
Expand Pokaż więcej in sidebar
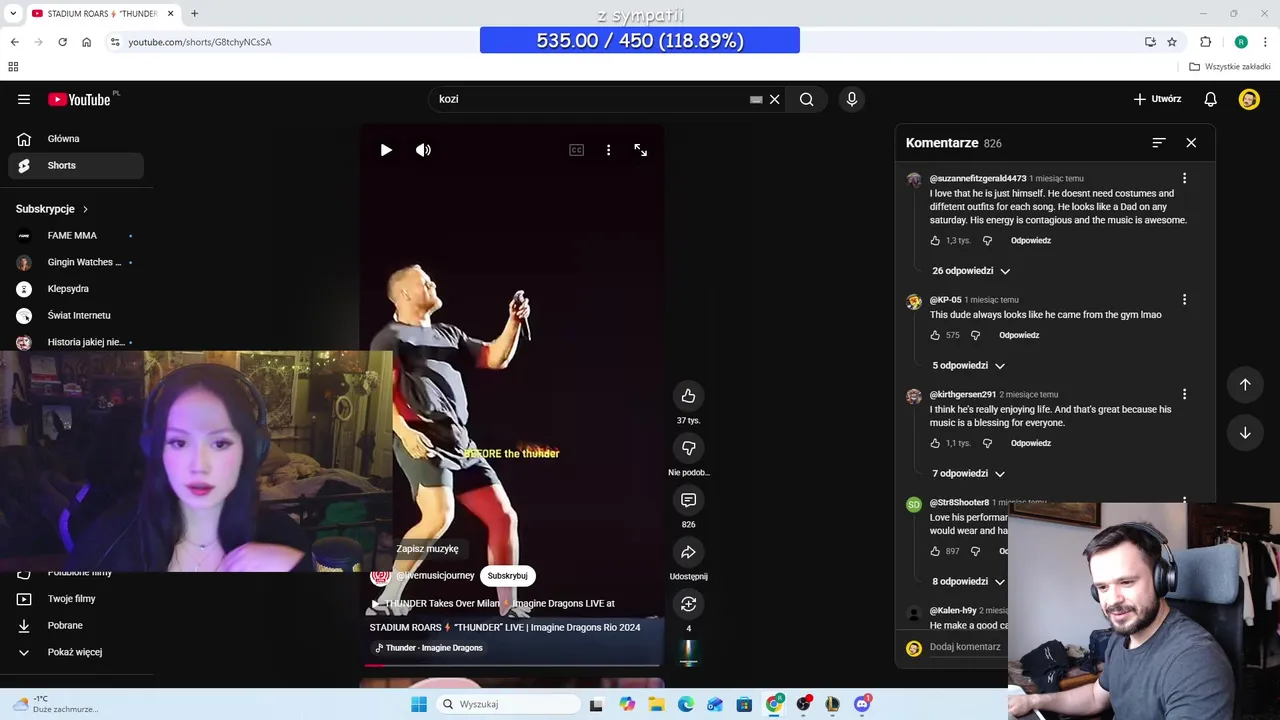(x=76, y=652)
